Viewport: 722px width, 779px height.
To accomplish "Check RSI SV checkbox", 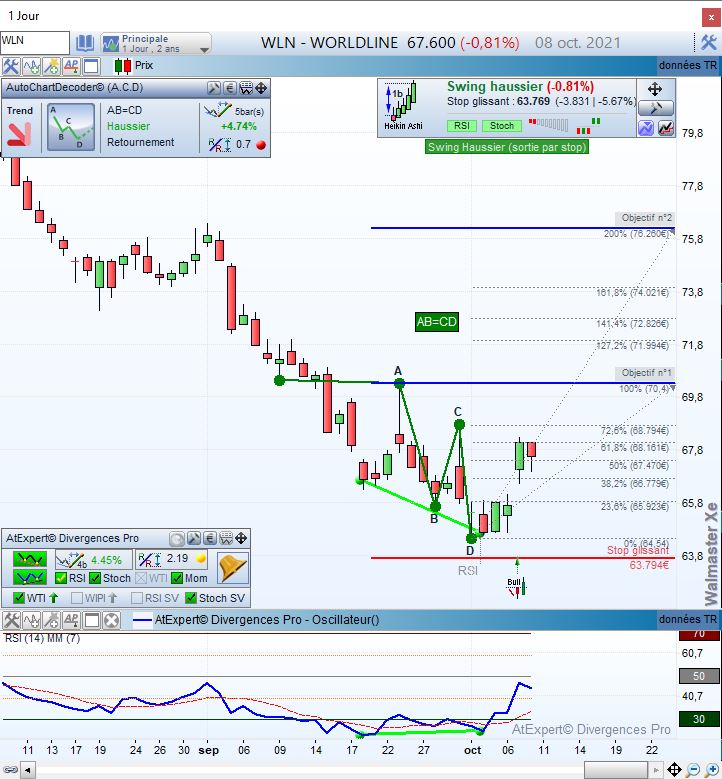I will [137, 598].
